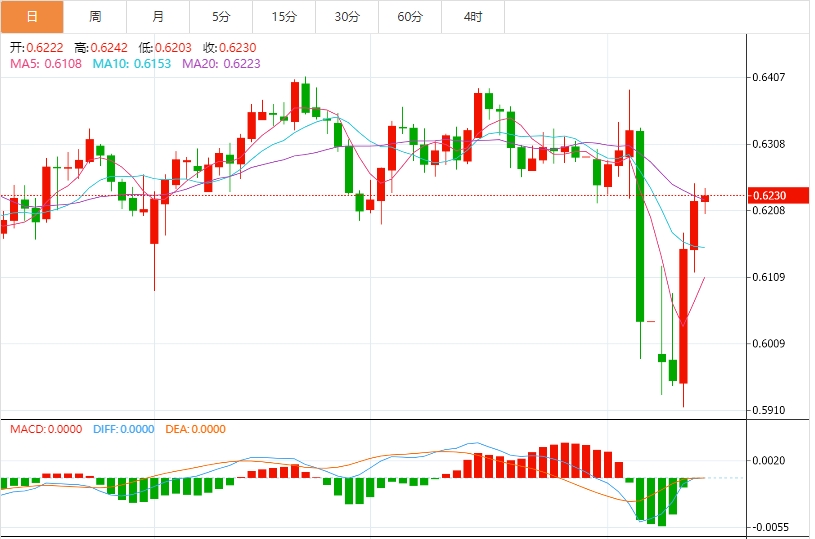Screen dimensions: 815x539
Task: Click the red current price label 0.6230
Action: pos(778,195)
